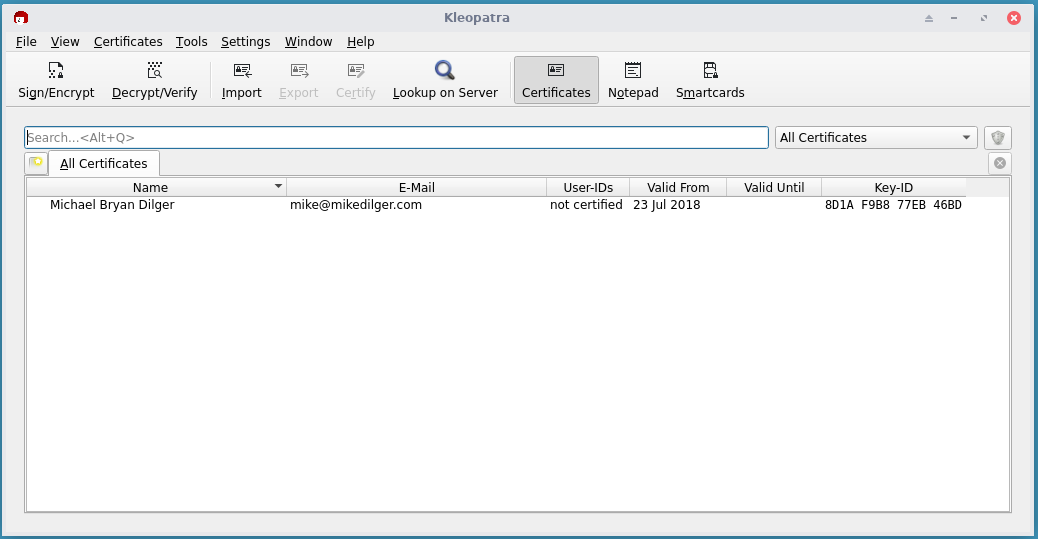Viewport: 1038px width, 539px height.
Task: Open the View menu
Action: [x=65, y=42]
